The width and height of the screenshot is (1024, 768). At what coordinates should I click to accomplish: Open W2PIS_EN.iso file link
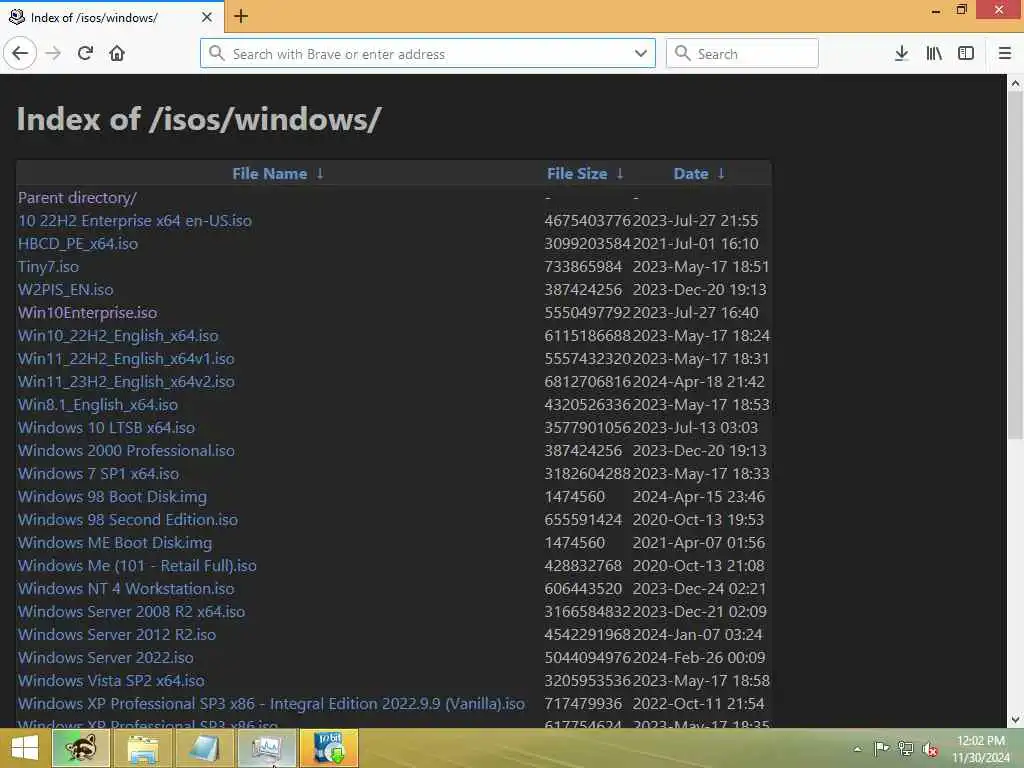pyautogui.click(x=65, y=289)
